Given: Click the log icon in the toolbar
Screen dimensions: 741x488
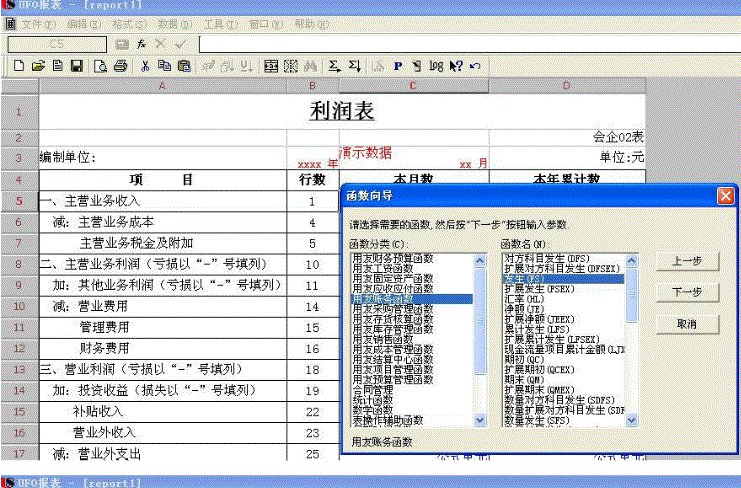Looking at the screenshot, I should pyautogui.click(x=436, y=66).
